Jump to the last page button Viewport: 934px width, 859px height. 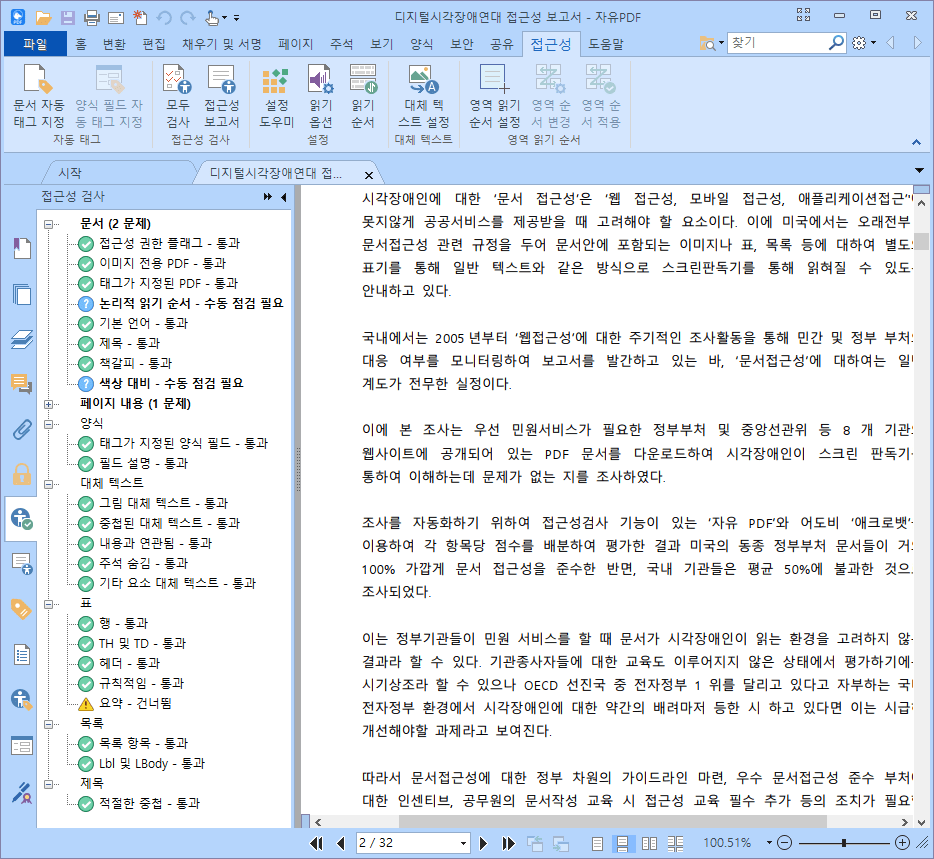coord(508,843)
